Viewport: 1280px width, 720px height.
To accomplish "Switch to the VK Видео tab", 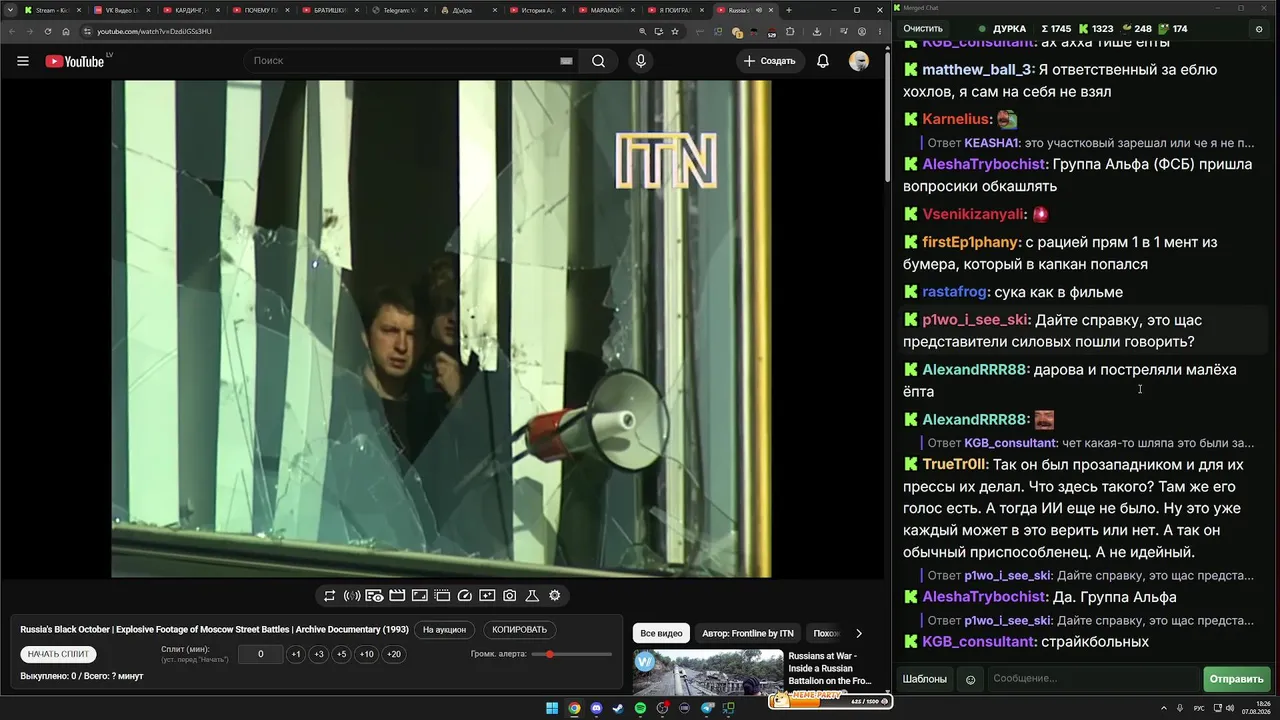I will (x=121, y=10).
